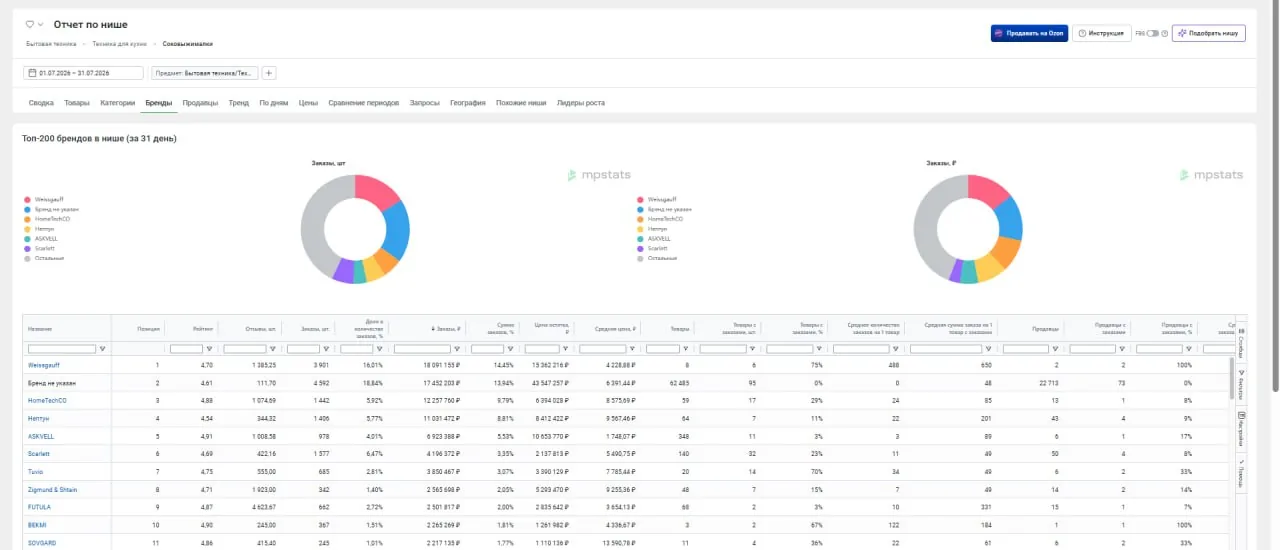This screenshot has height=550, width=1280.
Task: Open the FUTULA brand link
Action: pos(40,507)
